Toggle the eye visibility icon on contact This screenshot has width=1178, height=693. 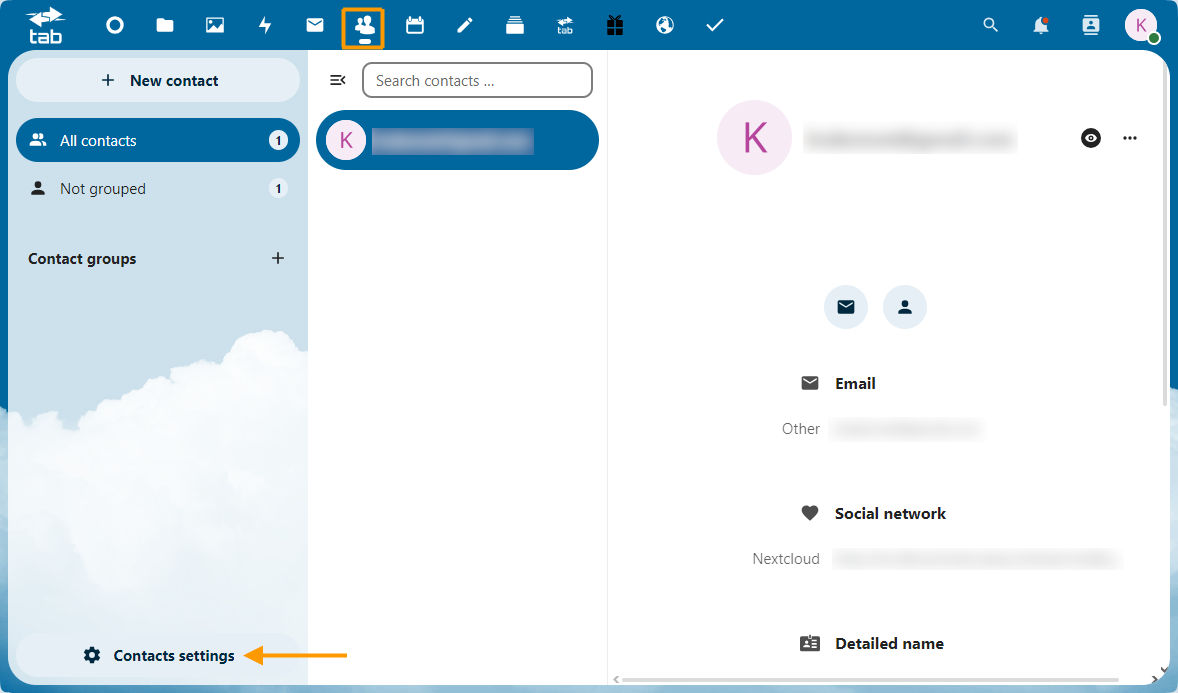click(1091, 138)
